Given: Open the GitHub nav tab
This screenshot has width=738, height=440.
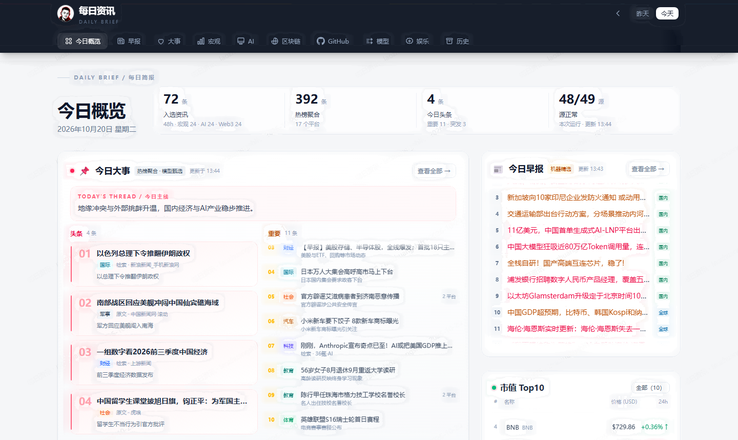Looking at the screenshot, I should pyautogui.click(x=333, y=41).
